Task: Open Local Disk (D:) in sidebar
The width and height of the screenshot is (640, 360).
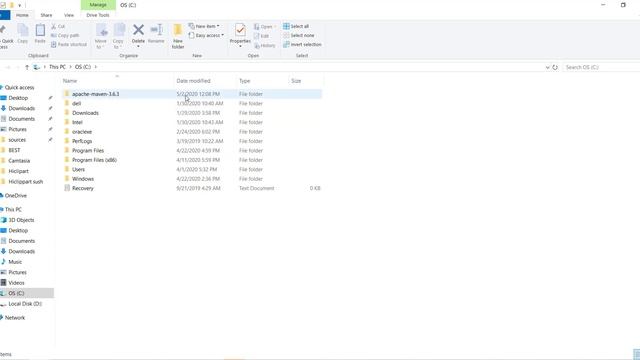Action: point(25,304)
